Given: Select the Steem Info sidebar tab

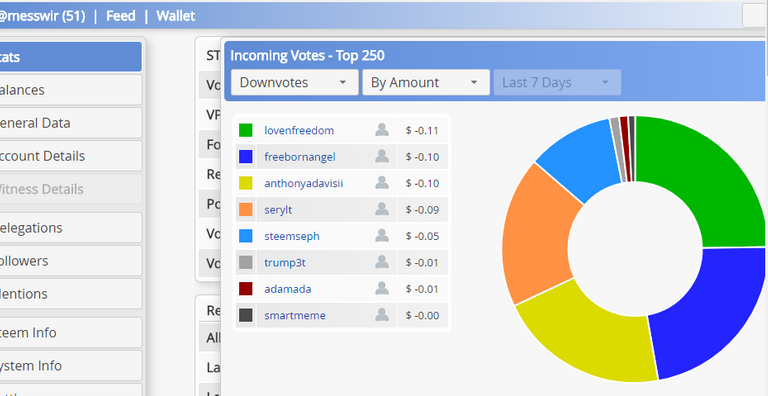Looking at the screenshot, I should pyautogui.click(x=71, y=332).
